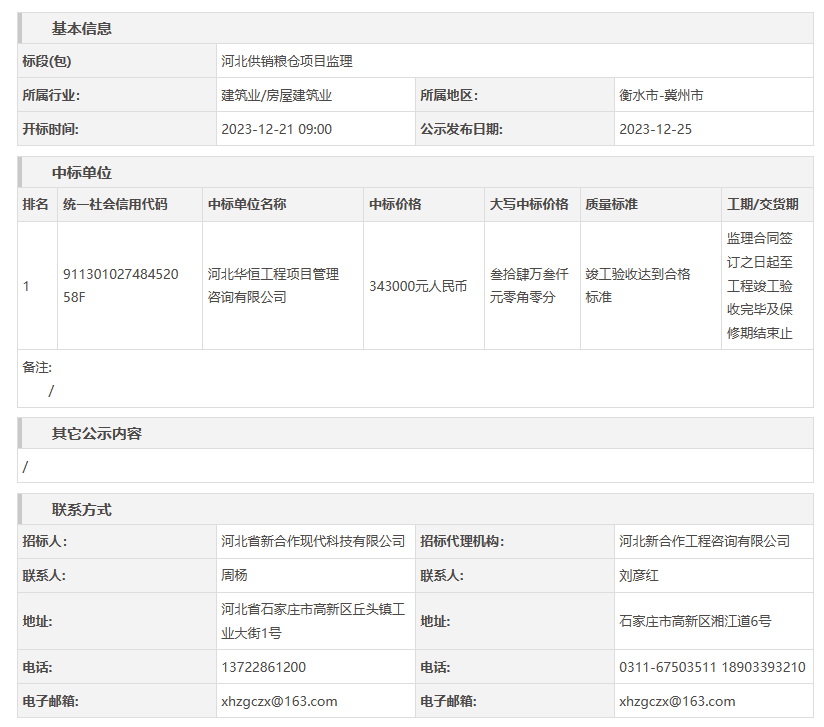Click the 排名 column header
Image resolution: width=824 pixels, height=727 pixels.
tap(35, 204)
